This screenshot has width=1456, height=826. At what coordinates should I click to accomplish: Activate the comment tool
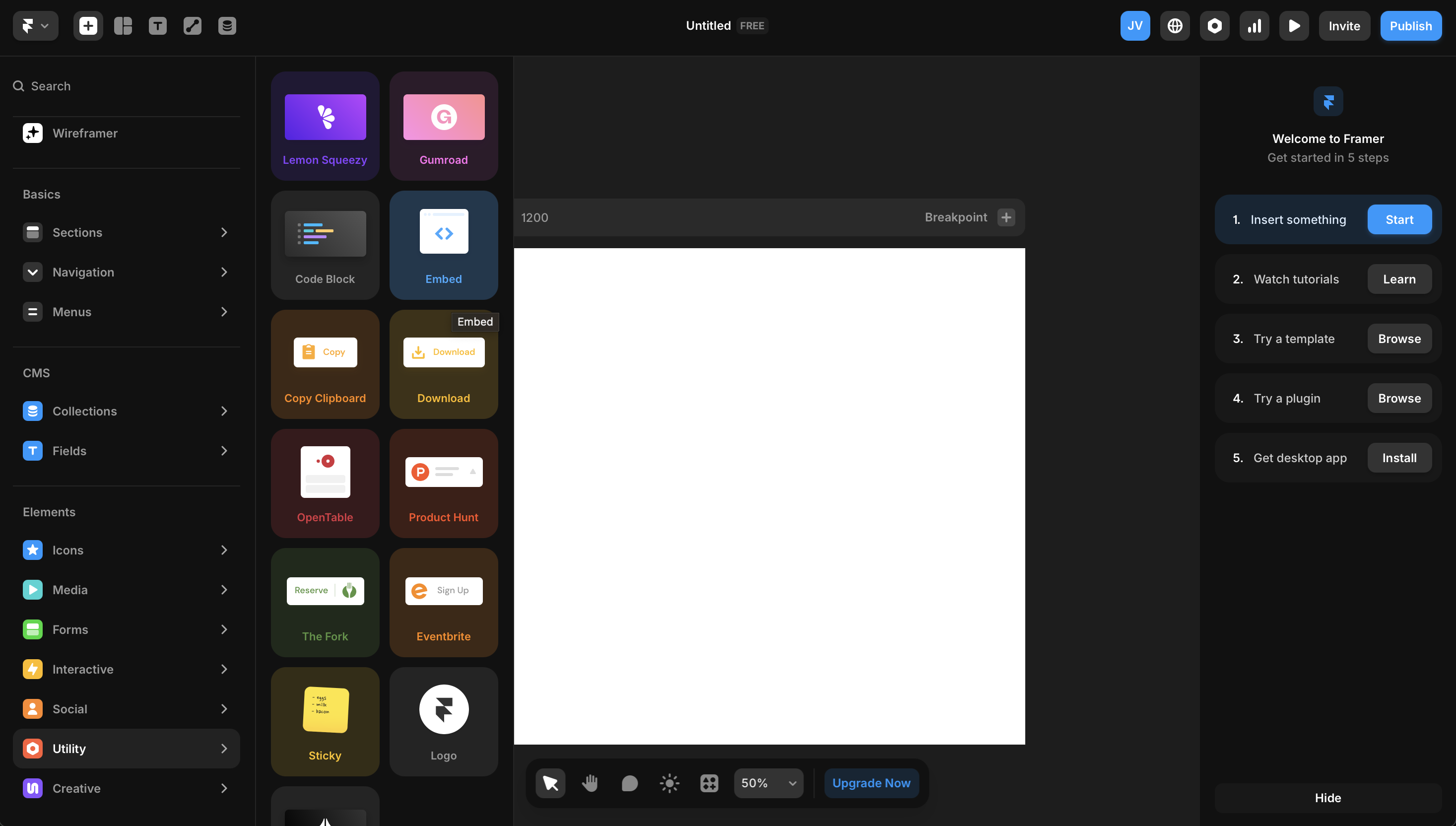coord(629,783)
